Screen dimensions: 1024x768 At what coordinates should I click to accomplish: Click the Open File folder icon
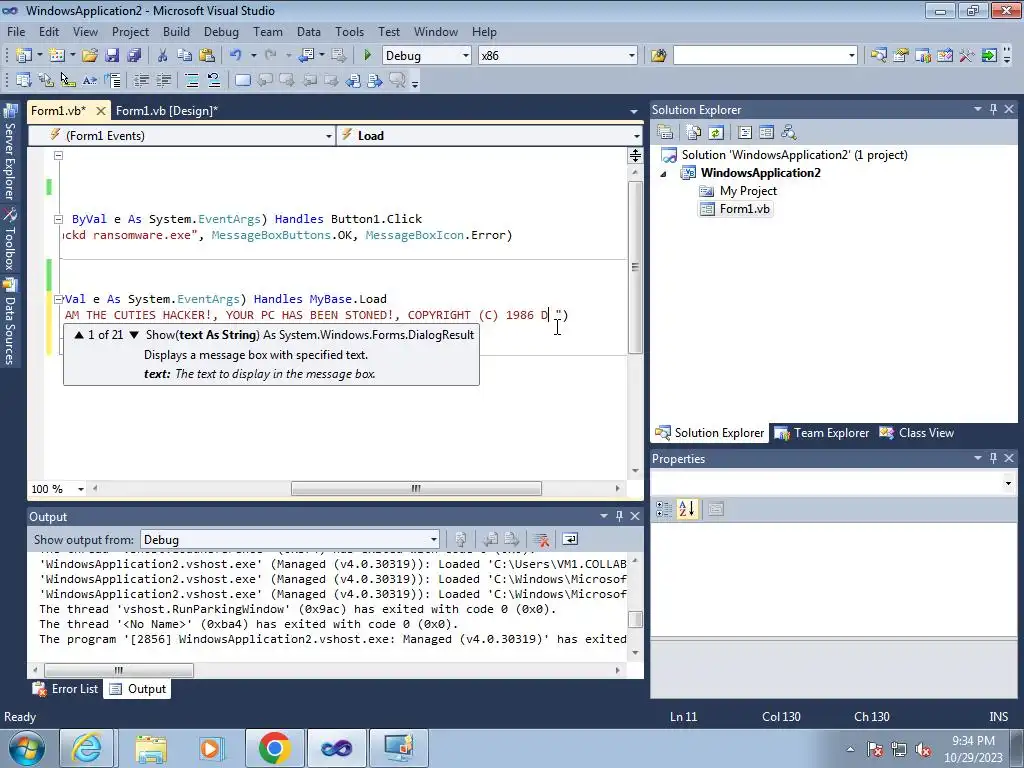tap(90, 56)
